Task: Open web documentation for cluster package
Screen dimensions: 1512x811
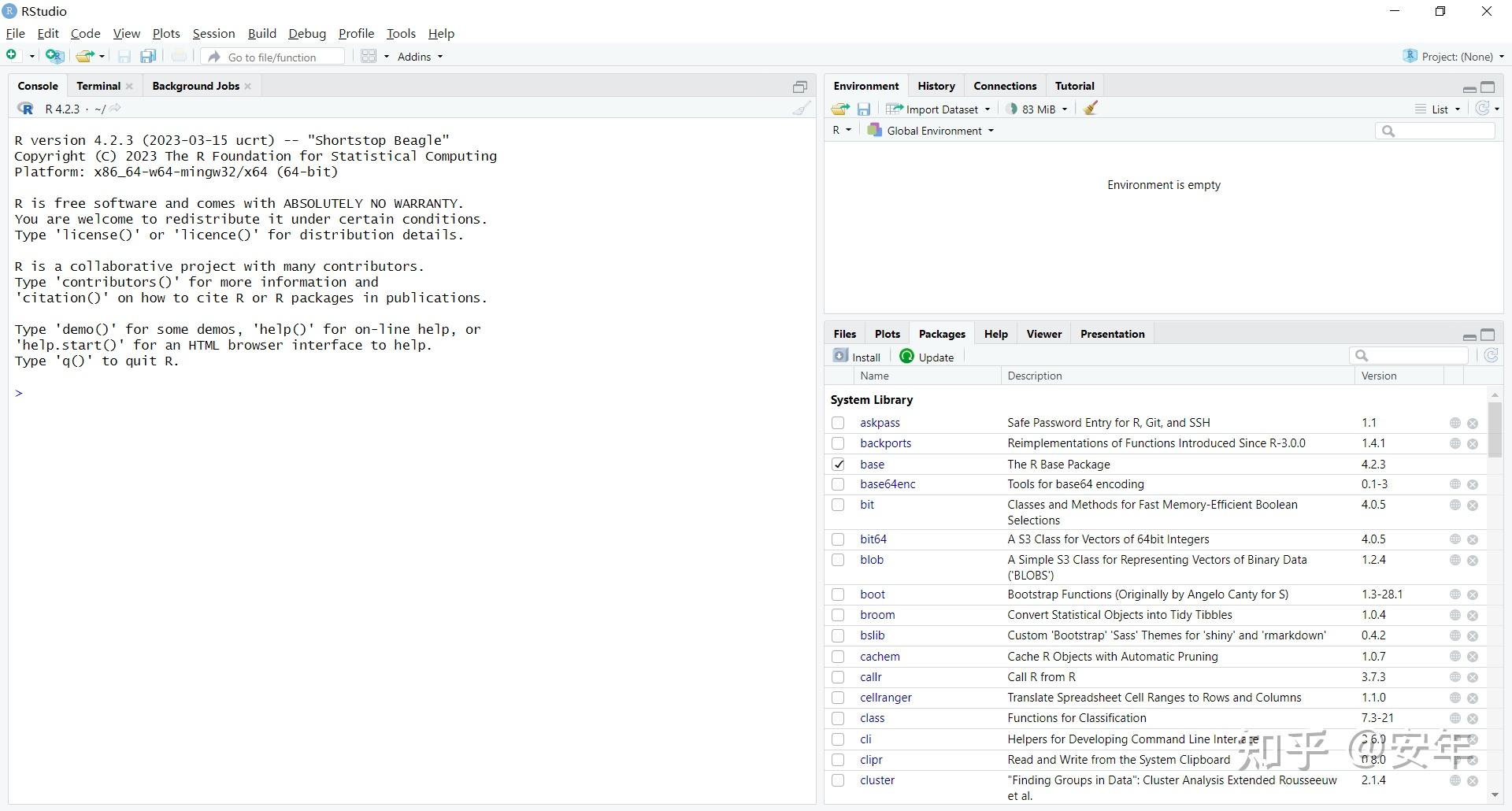Action: pos(1455,780)
